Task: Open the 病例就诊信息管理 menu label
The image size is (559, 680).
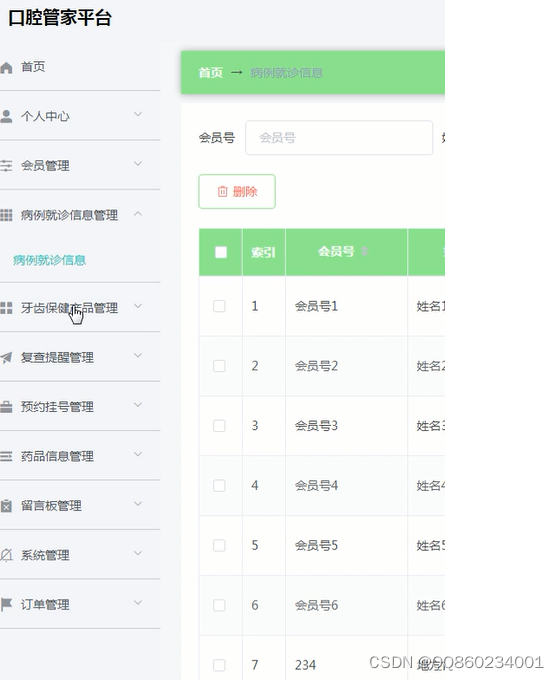Action: [69, 215]
